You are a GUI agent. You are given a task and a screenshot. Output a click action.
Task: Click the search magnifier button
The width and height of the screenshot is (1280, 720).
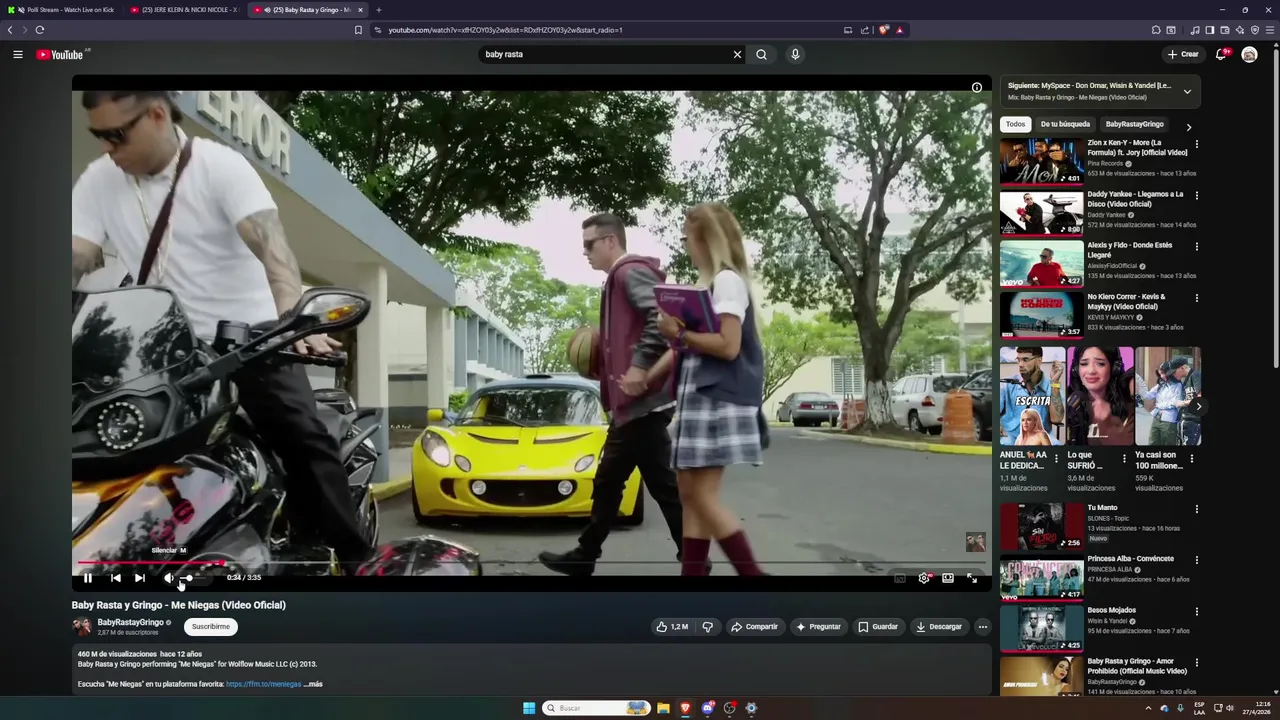click(761, 54)
